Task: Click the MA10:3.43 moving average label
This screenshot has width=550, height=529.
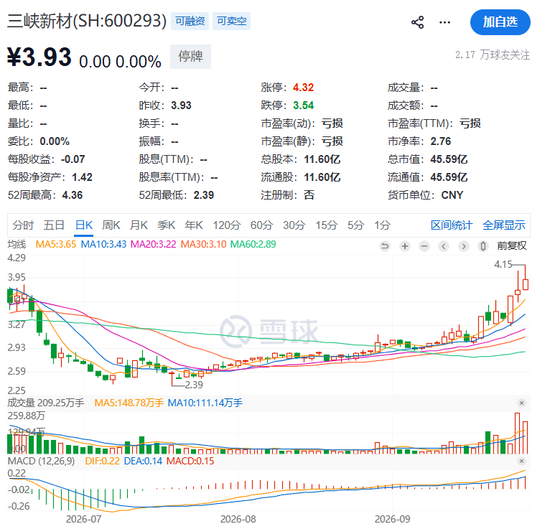Action: (103, 244)
